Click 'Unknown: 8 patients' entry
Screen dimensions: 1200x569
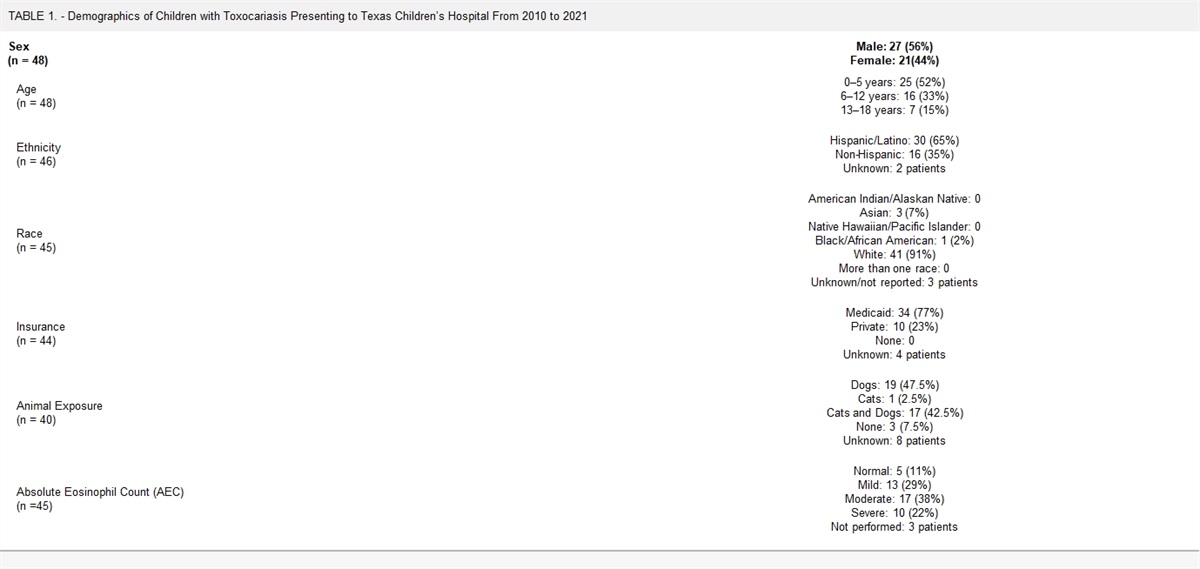(893, 441)
